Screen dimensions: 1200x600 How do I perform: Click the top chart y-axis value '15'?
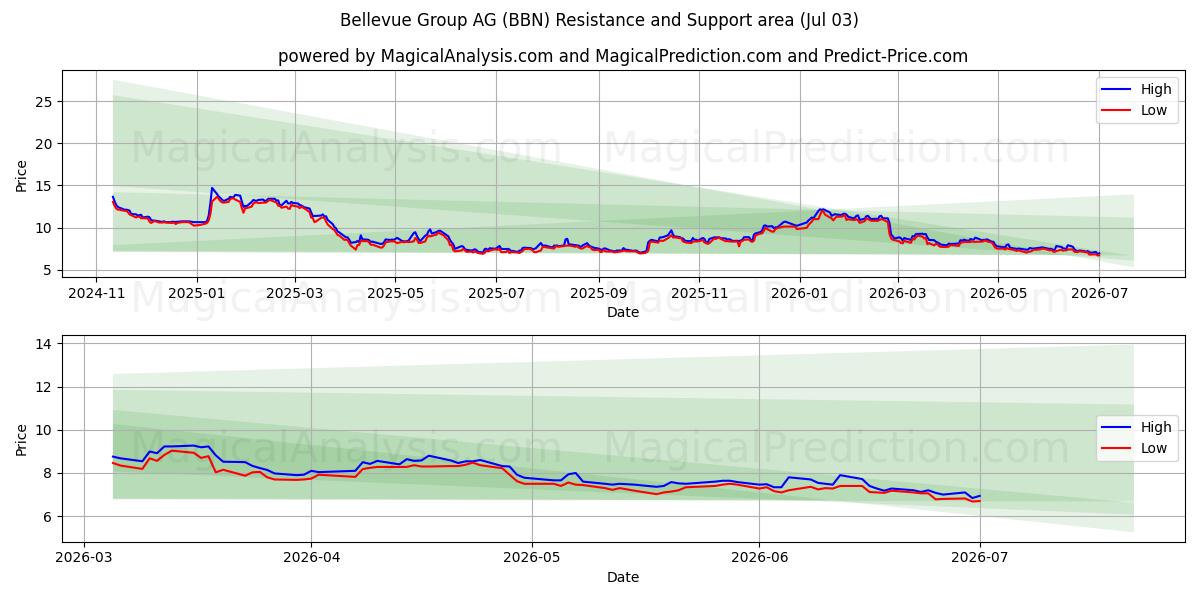point(44,186)
